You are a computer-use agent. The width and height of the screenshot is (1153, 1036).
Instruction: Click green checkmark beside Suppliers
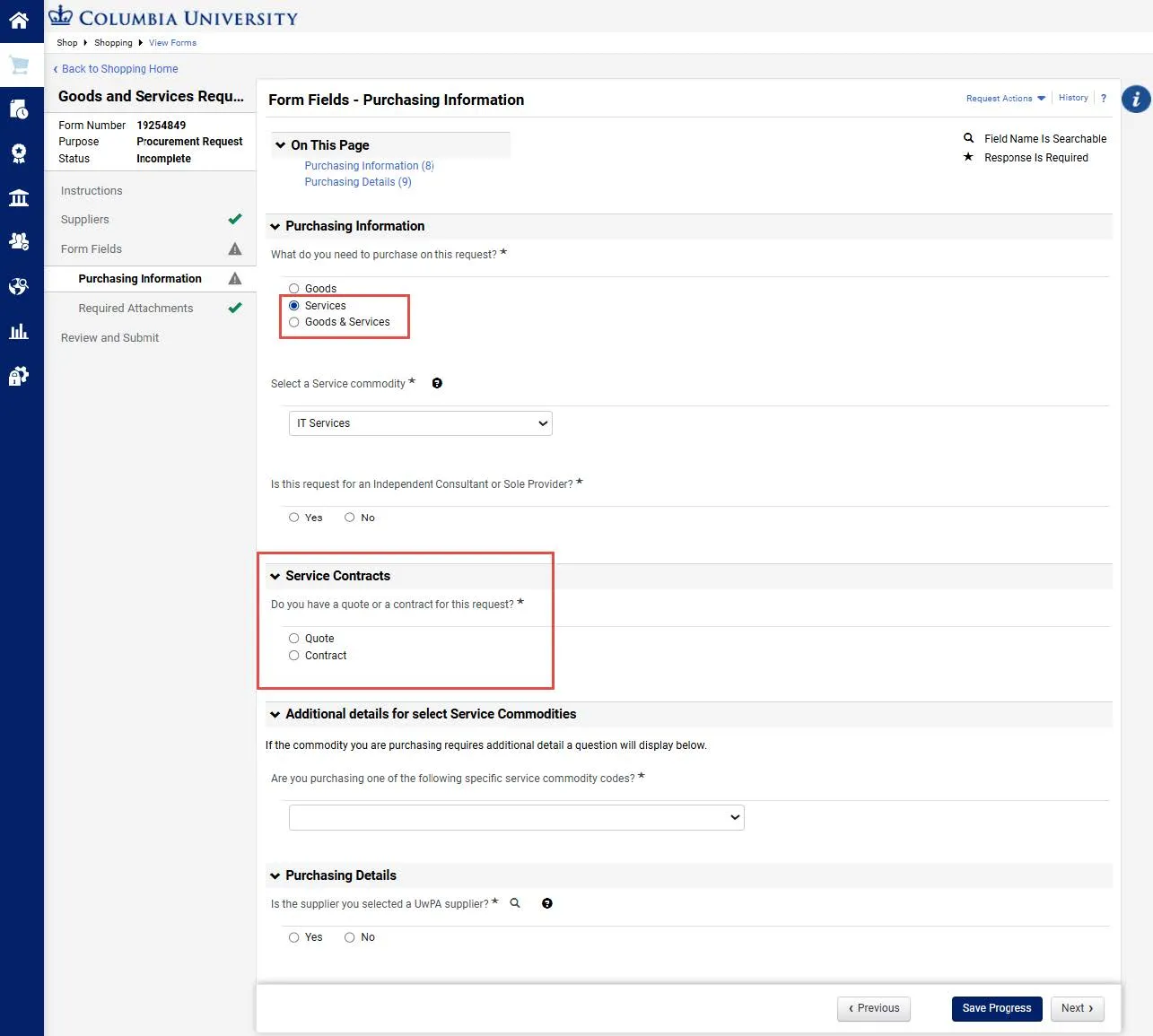[x=235, y=219]
